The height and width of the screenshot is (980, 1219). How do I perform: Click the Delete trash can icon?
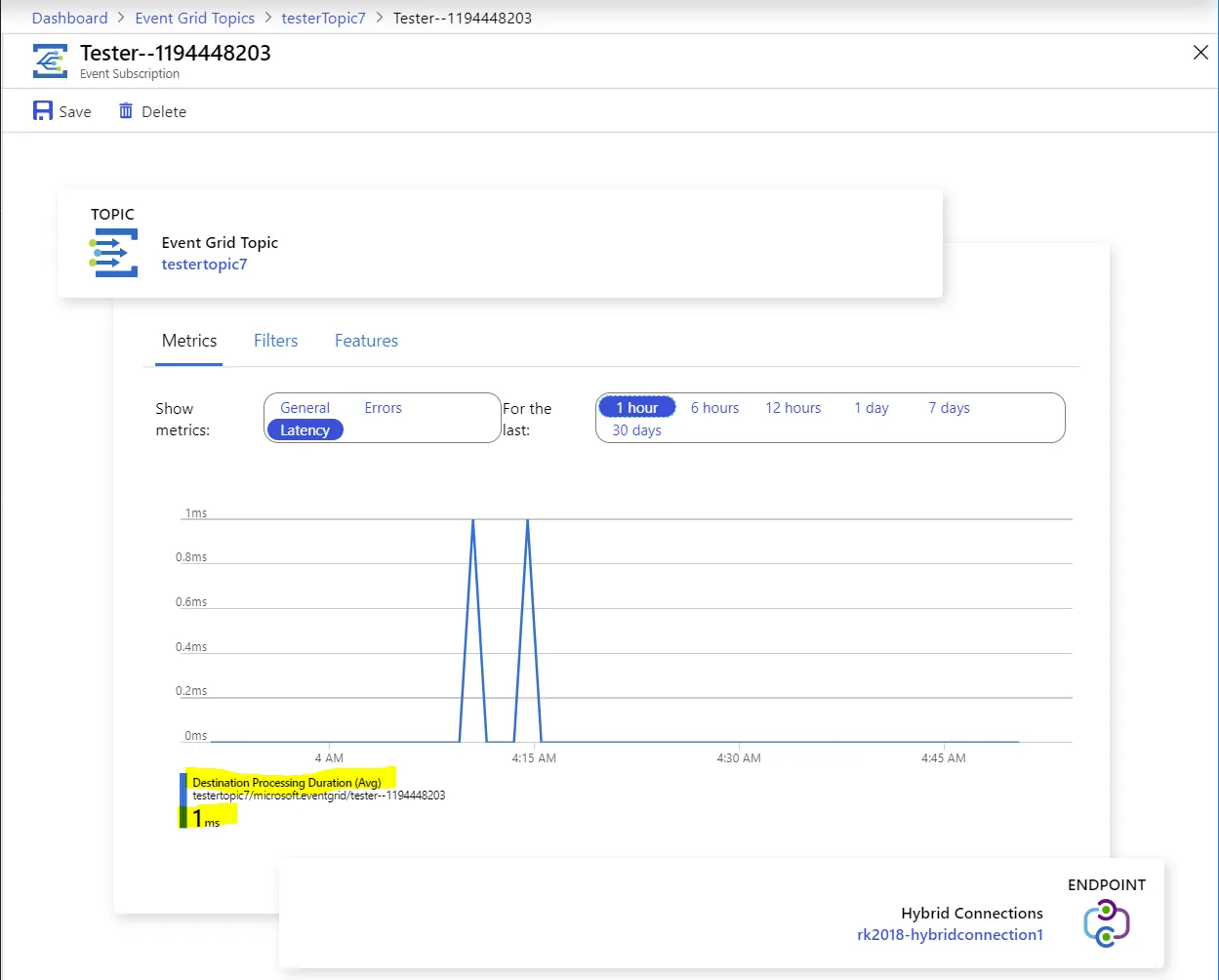[x=126, y=111]
